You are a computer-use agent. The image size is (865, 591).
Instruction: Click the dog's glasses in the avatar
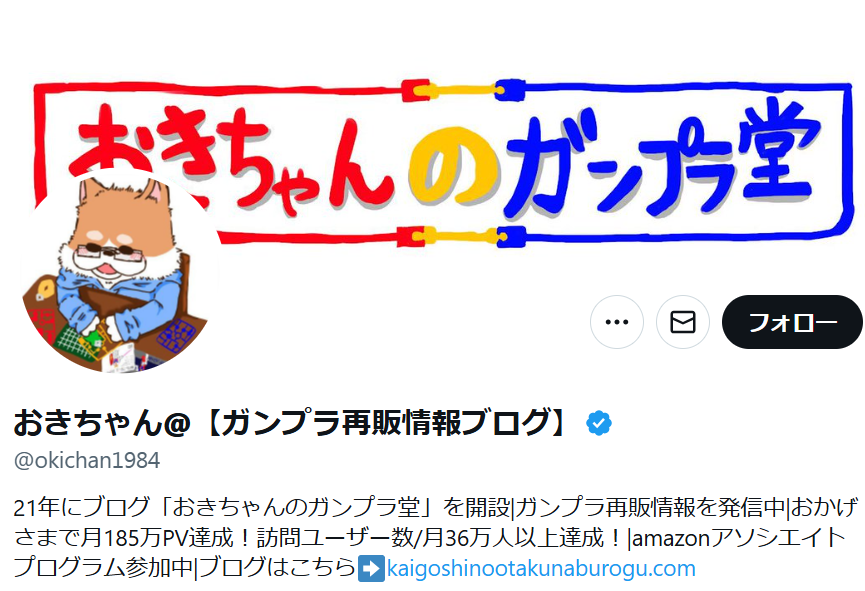[109, 253]
